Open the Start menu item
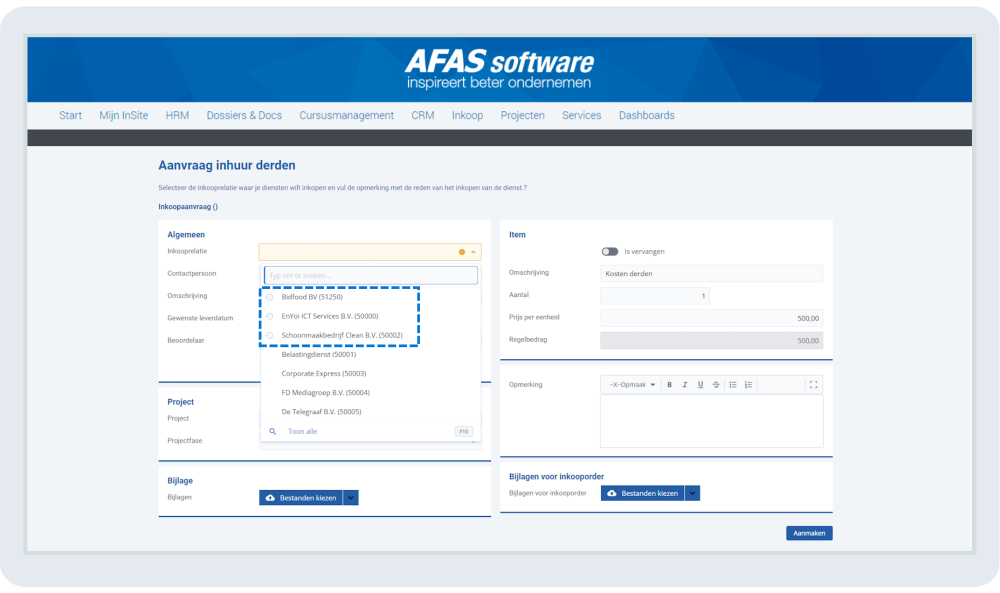The height and width of the screenshot is (593, 1000). 70,115
